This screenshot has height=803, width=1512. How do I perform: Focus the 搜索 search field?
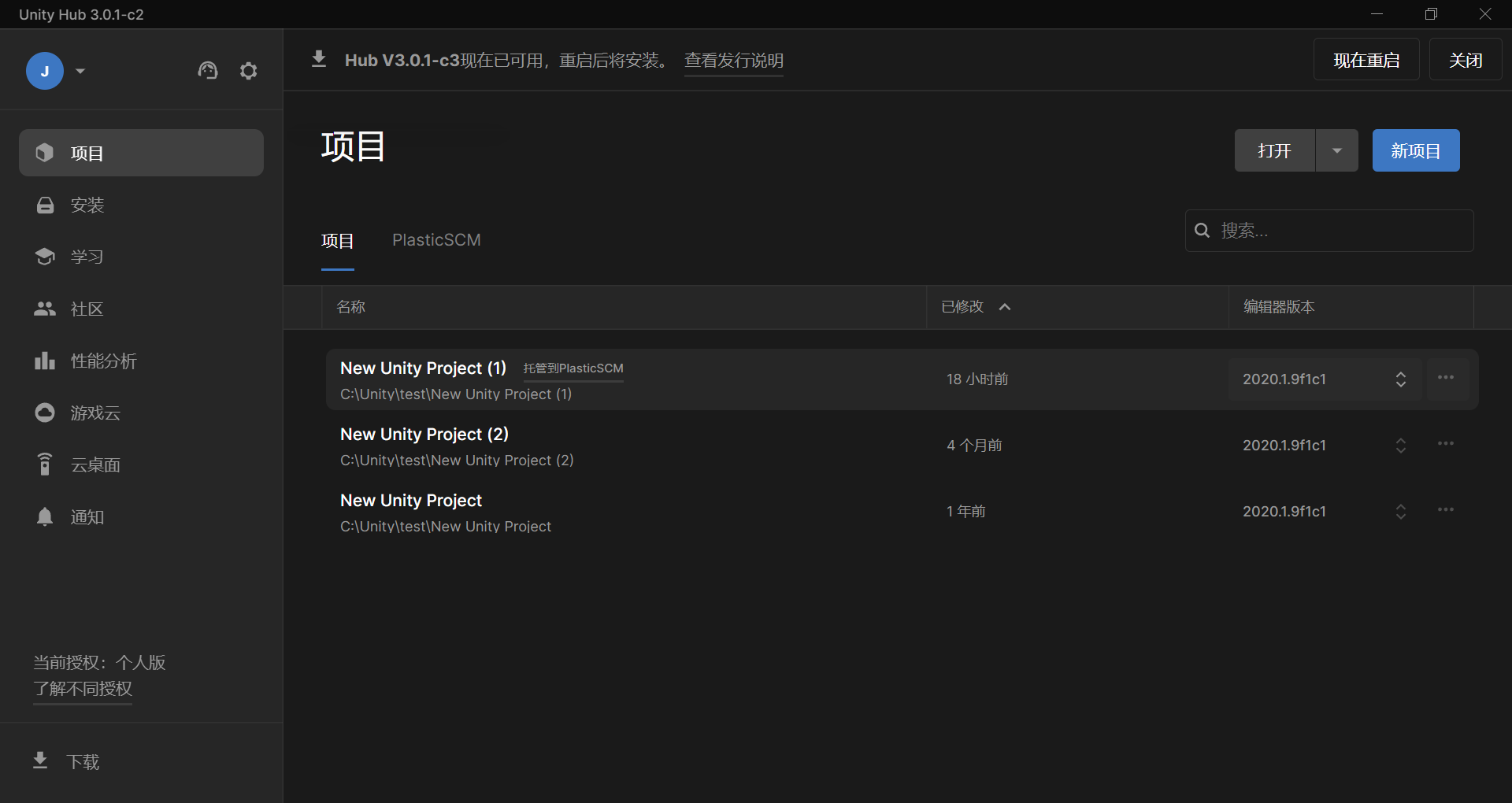click(x=1329, y=231)
